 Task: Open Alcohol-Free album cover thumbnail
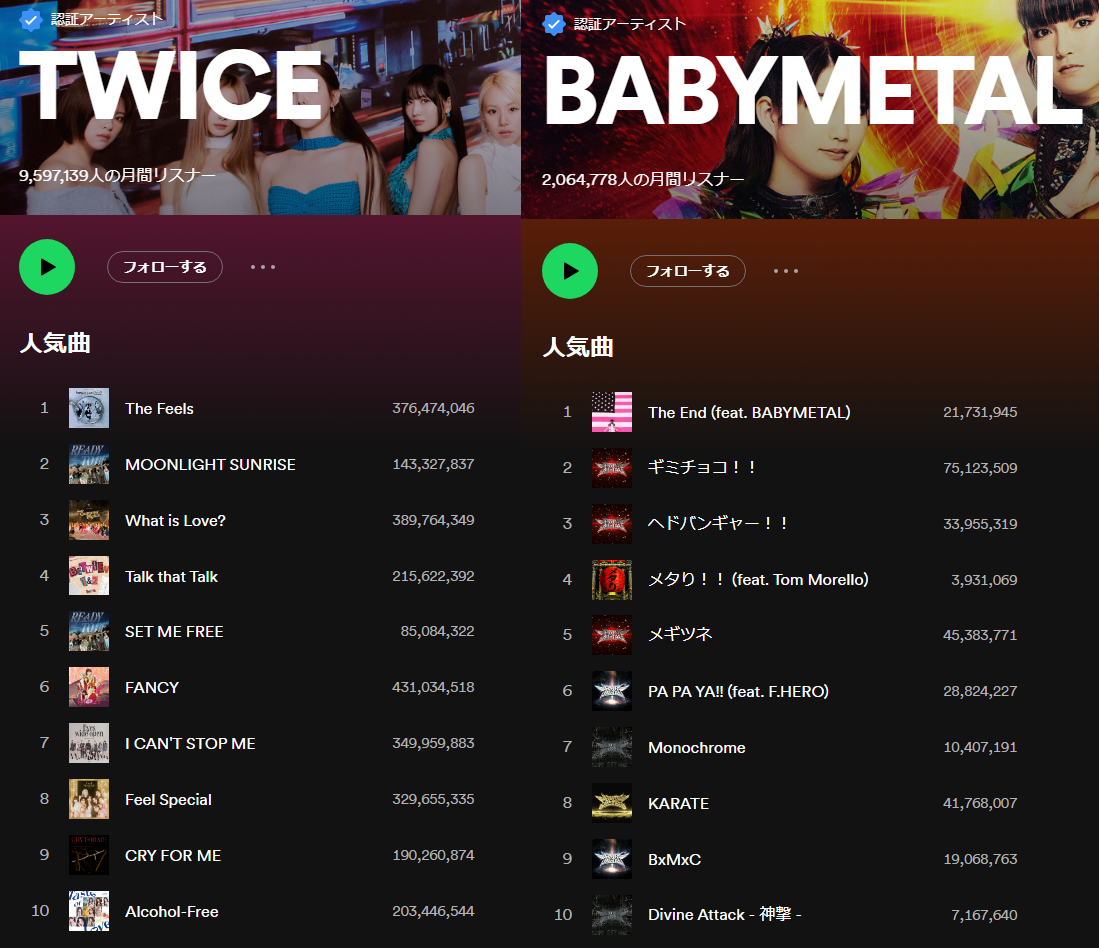[89, 912]
